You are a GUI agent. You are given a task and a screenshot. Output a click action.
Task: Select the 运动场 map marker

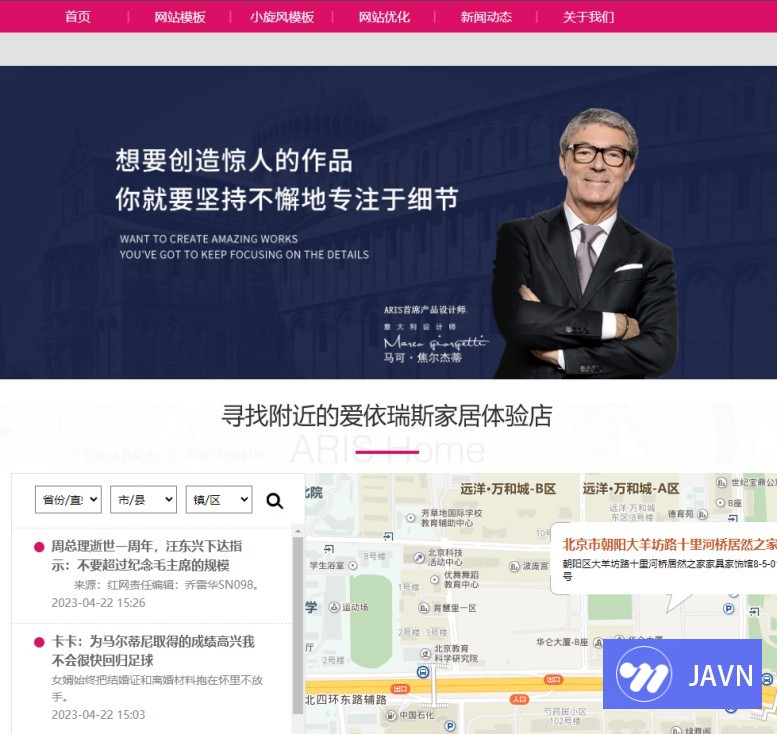tap(334, 607)
